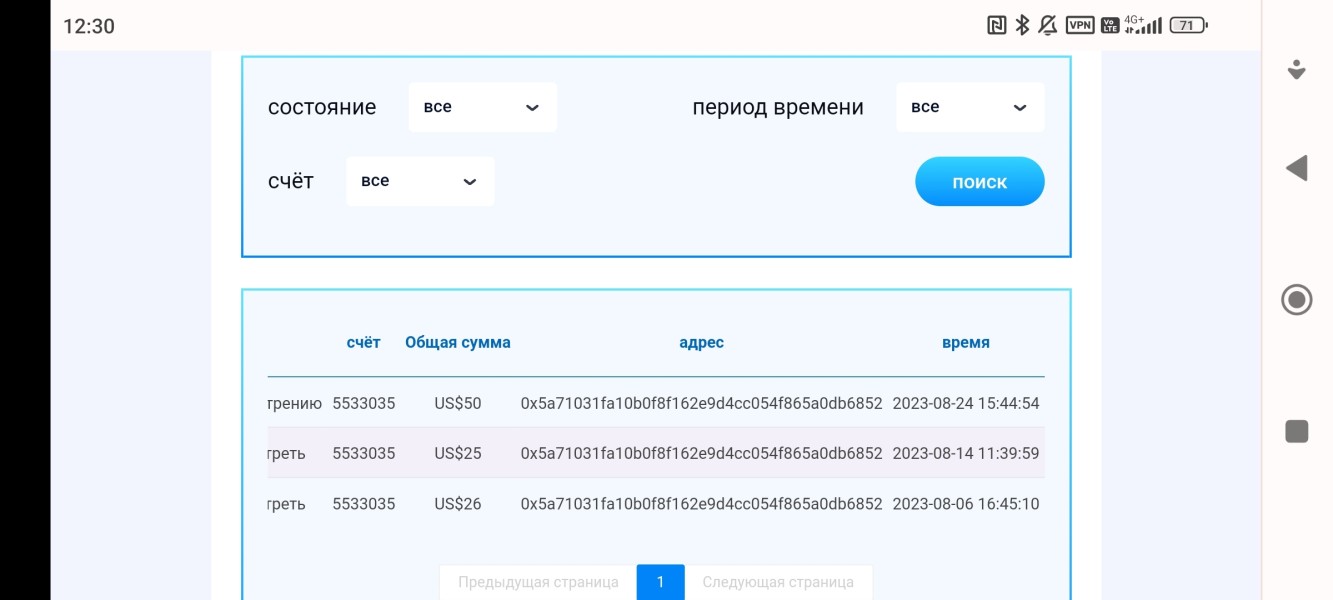The width and height of the screenshot is (1333, 600).
Task: Click the грению status in the first row
Action: coord(295,405)
